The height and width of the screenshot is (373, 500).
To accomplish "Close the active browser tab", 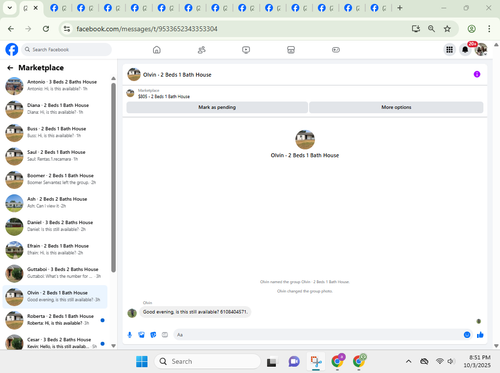I will click(x=36, y=8).
